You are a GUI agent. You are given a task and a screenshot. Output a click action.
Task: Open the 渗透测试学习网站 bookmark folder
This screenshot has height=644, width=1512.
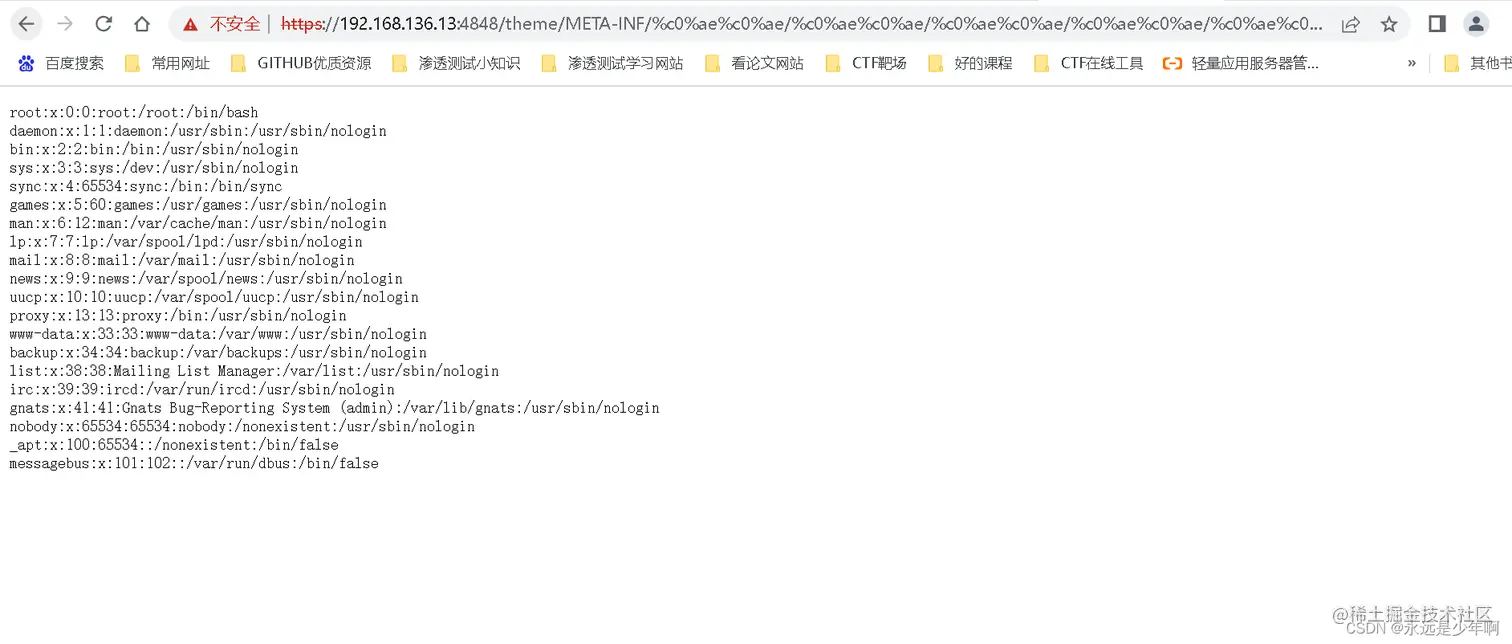pos(612,63)
